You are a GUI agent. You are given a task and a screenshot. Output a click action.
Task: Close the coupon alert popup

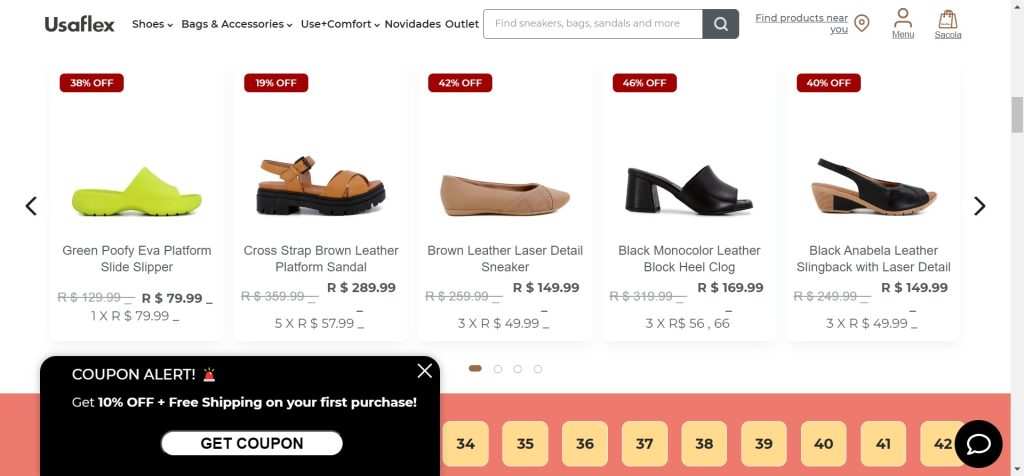pyautogui.click(x=425, y=371)
